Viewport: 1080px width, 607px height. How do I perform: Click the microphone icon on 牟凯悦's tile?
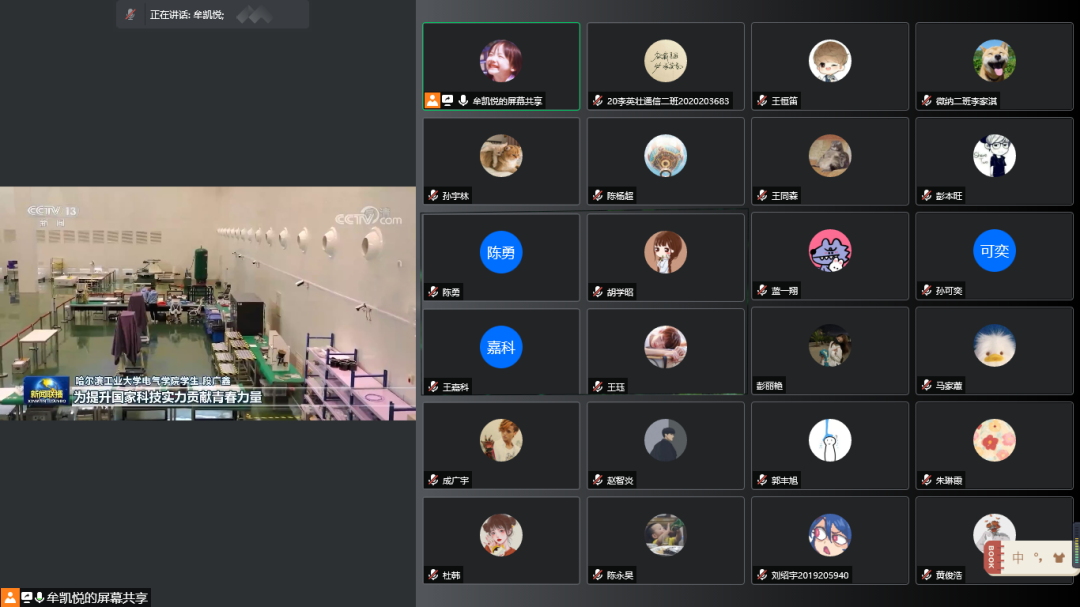(463, 101)
